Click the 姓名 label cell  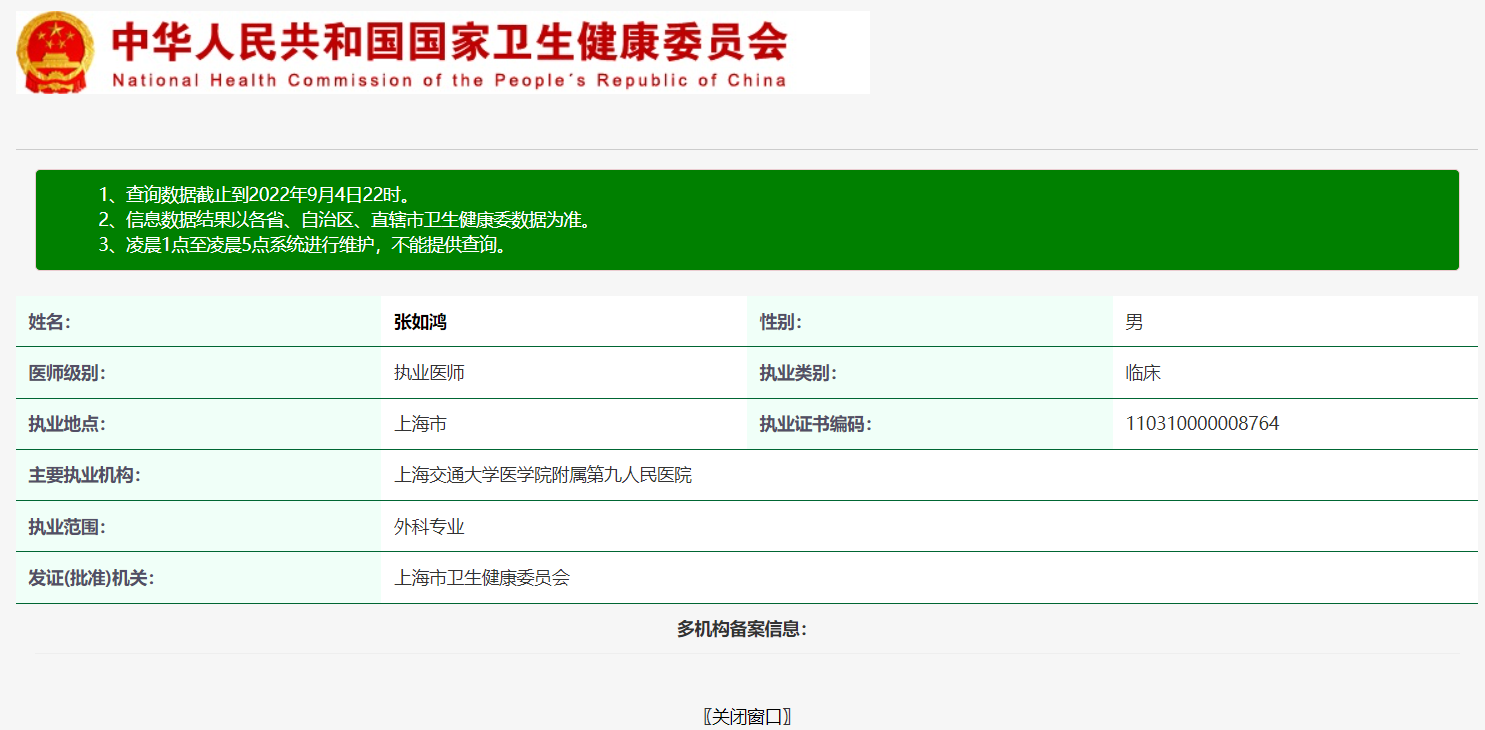199,321
